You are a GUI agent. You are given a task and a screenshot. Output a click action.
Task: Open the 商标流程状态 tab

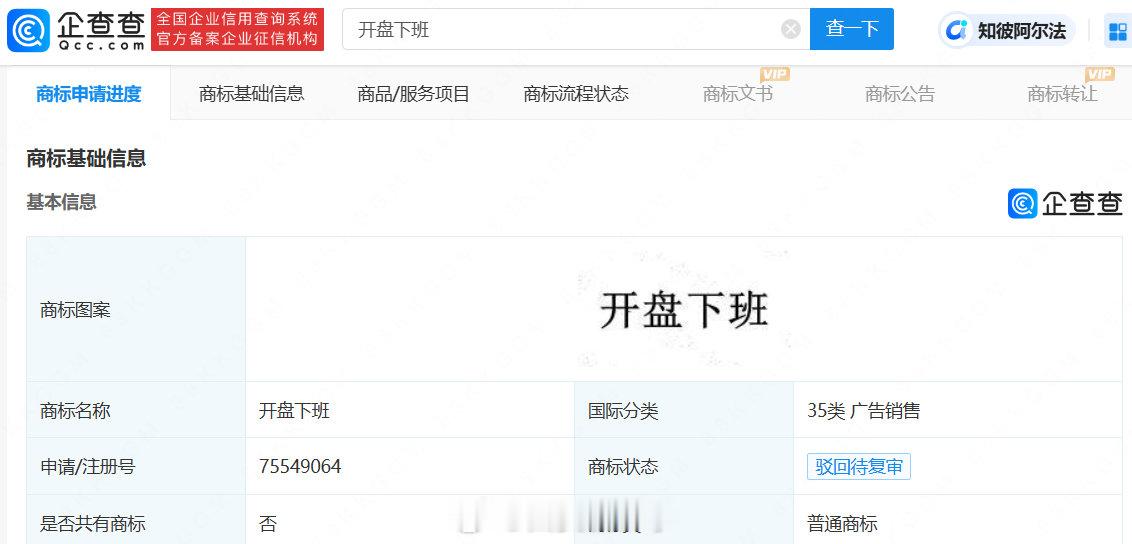576,94
